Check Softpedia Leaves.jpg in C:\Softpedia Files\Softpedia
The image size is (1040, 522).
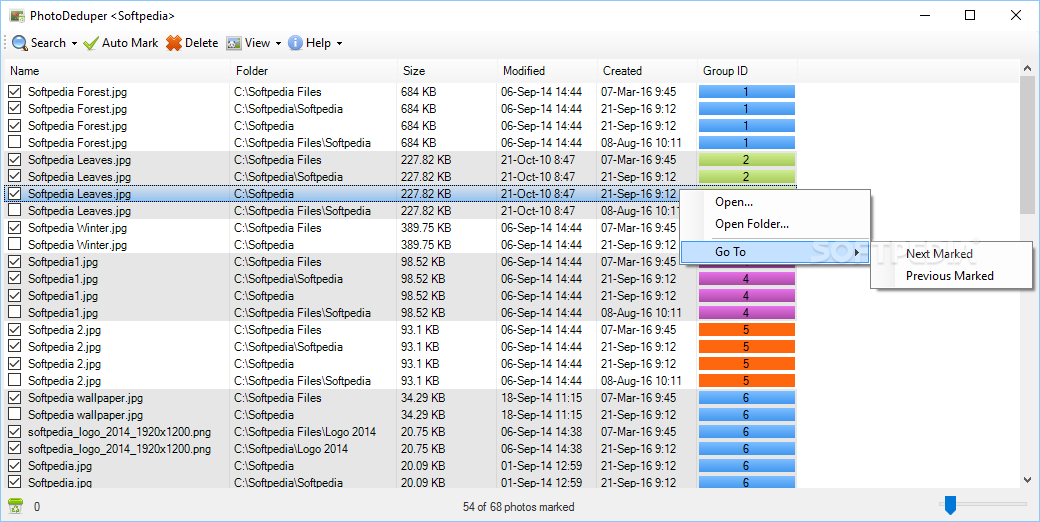[x=15, y=210]
